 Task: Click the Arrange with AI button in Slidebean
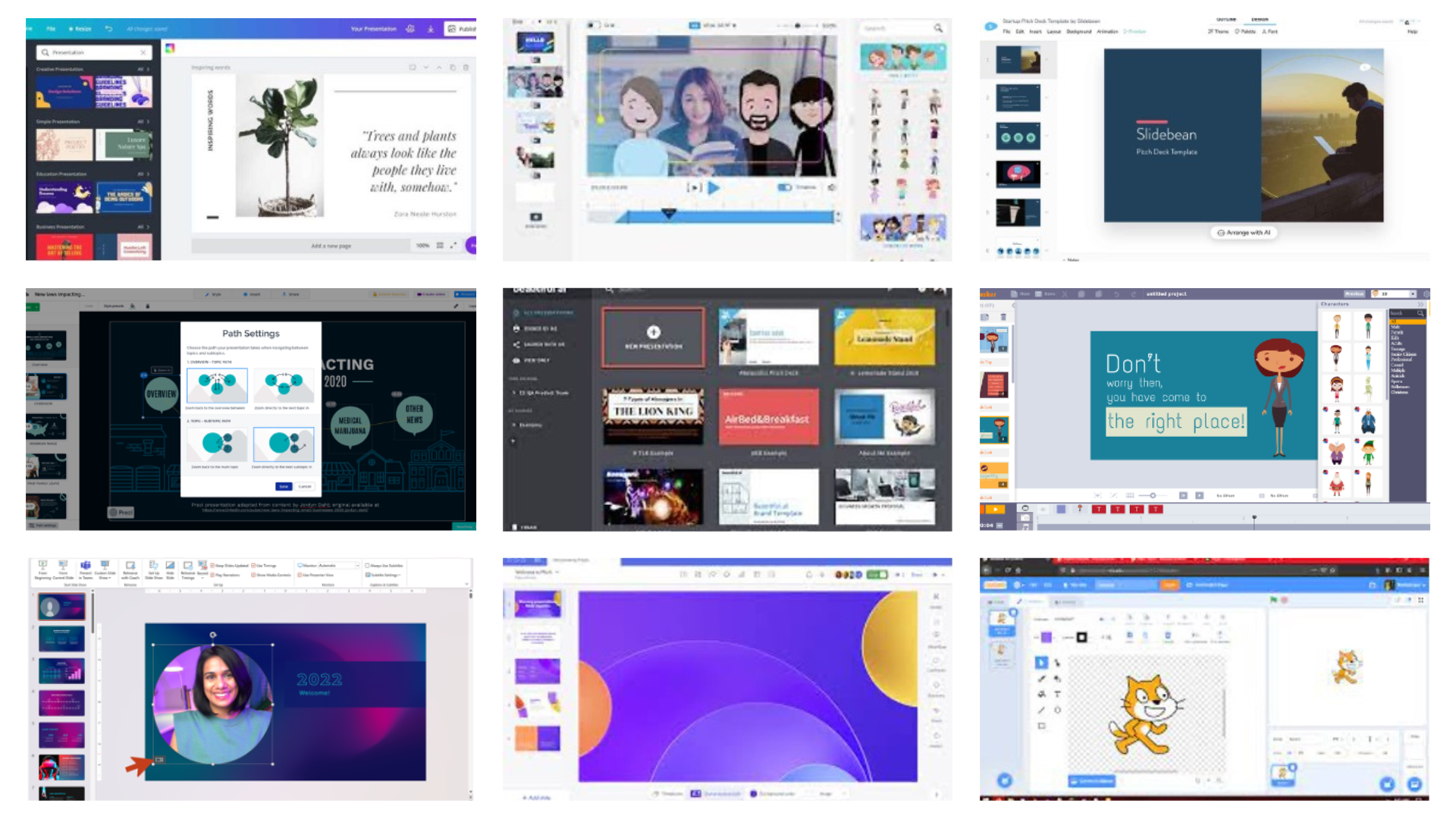tap(1244, 233)
